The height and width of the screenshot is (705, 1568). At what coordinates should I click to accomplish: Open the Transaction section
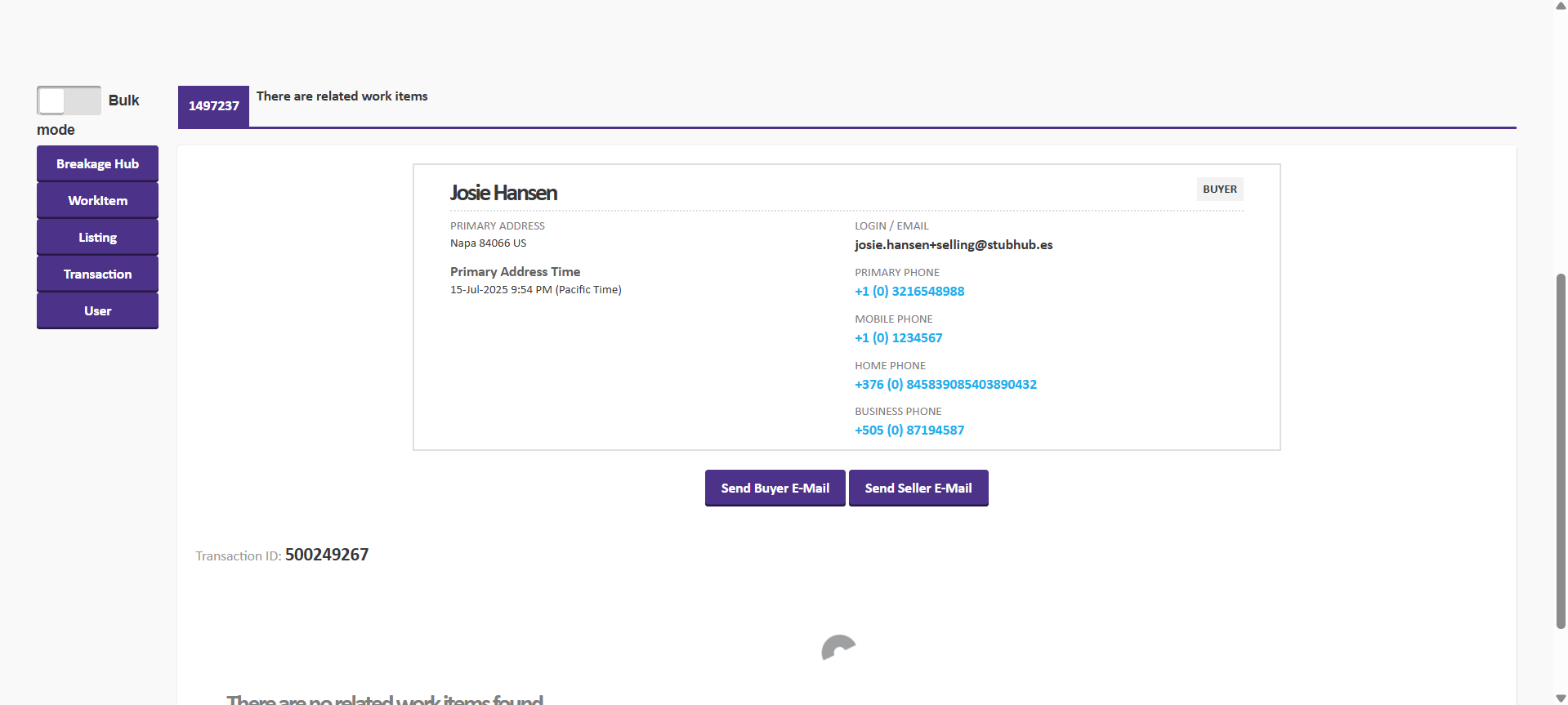pos(97,274)
